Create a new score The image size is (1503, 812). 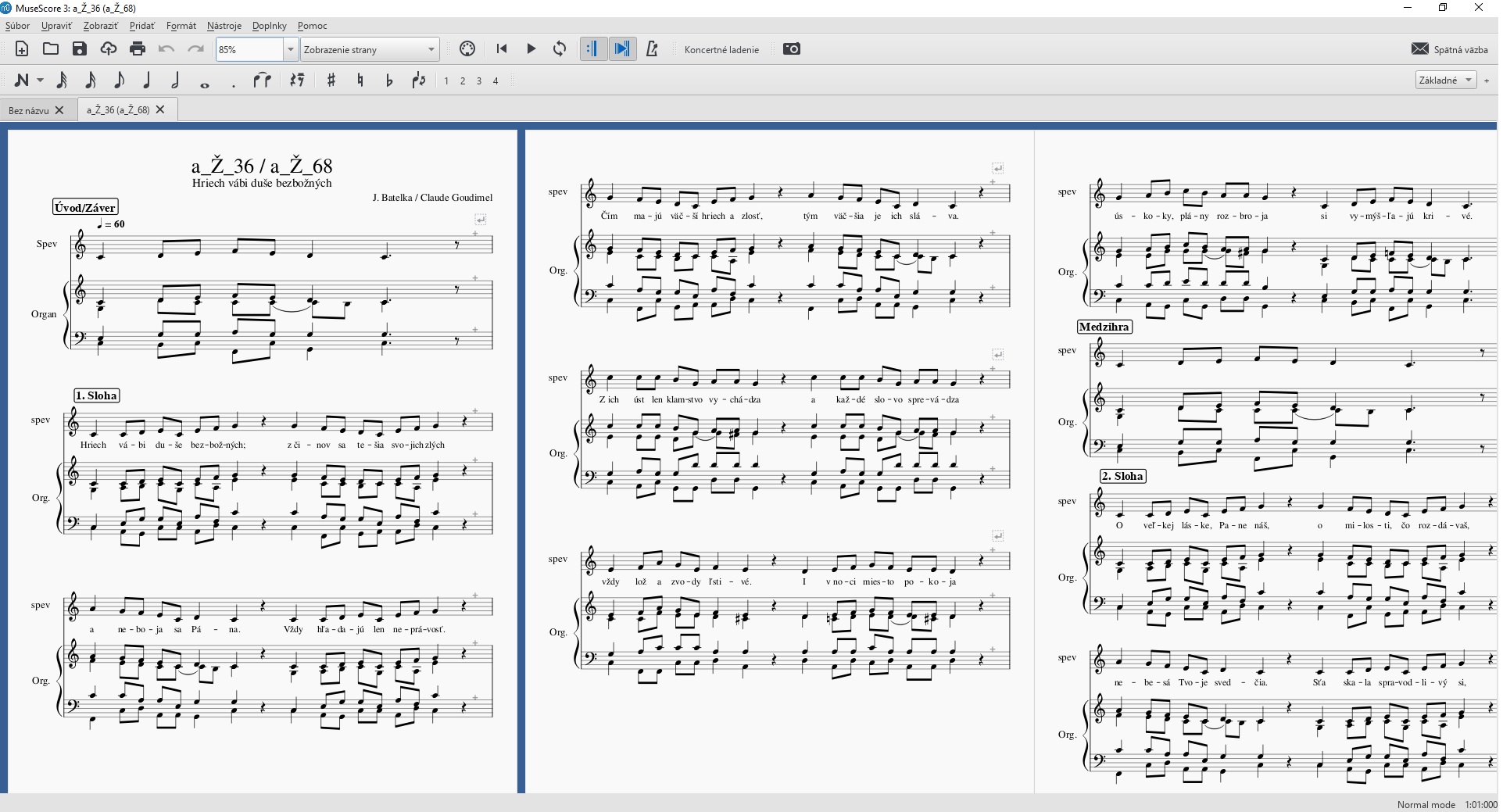click(22, 49)
